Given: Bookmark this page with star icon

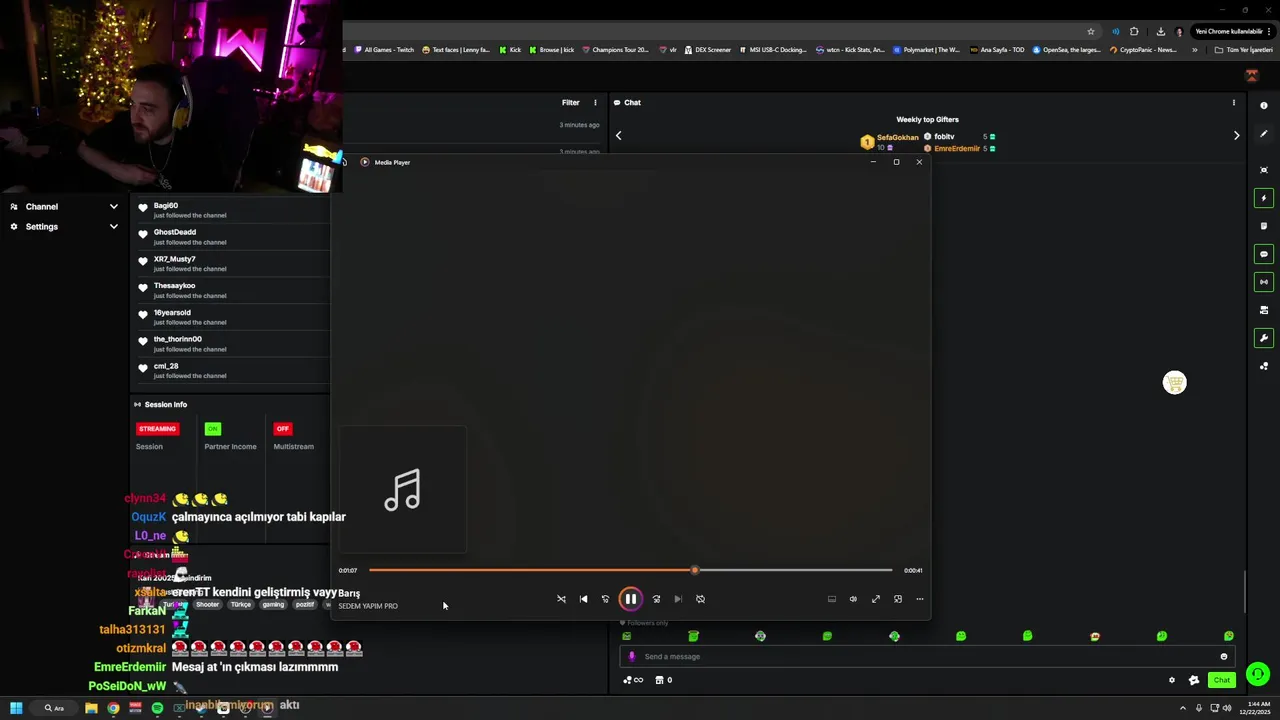Looking at the screenshot, I should (1091, 31).
